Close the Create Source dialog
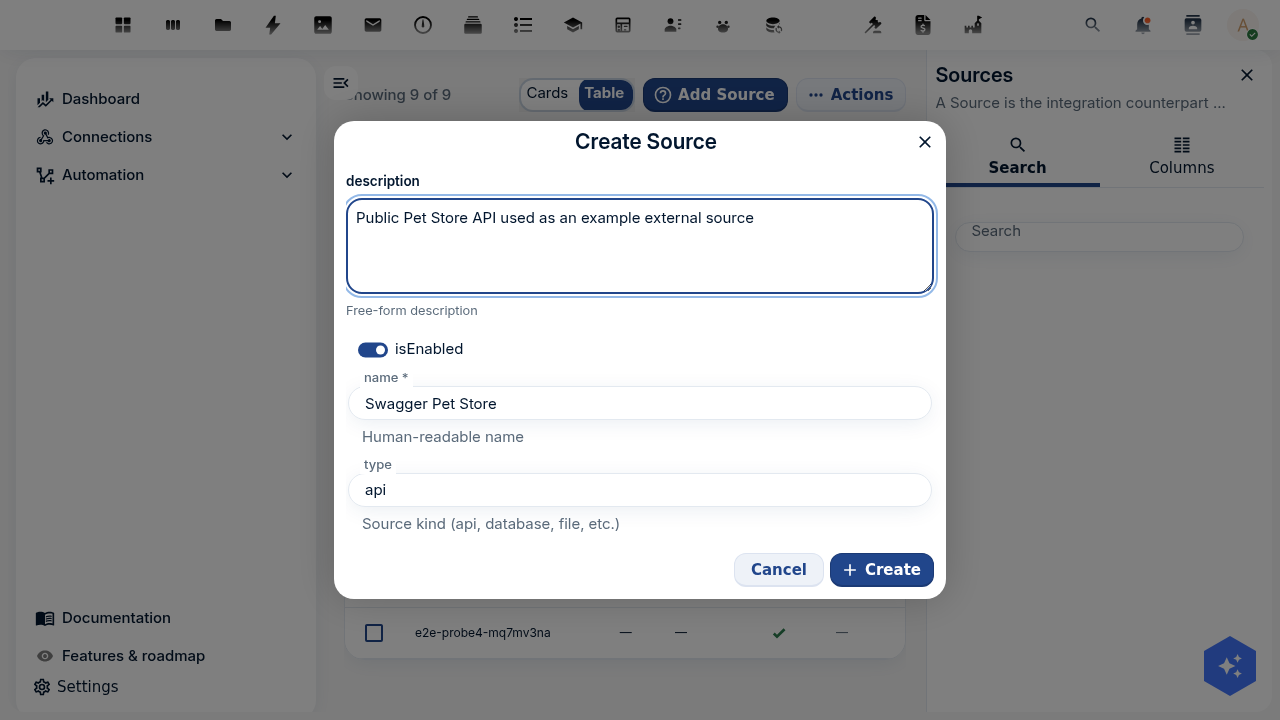Screen dimensions: 1280x720 925,142
